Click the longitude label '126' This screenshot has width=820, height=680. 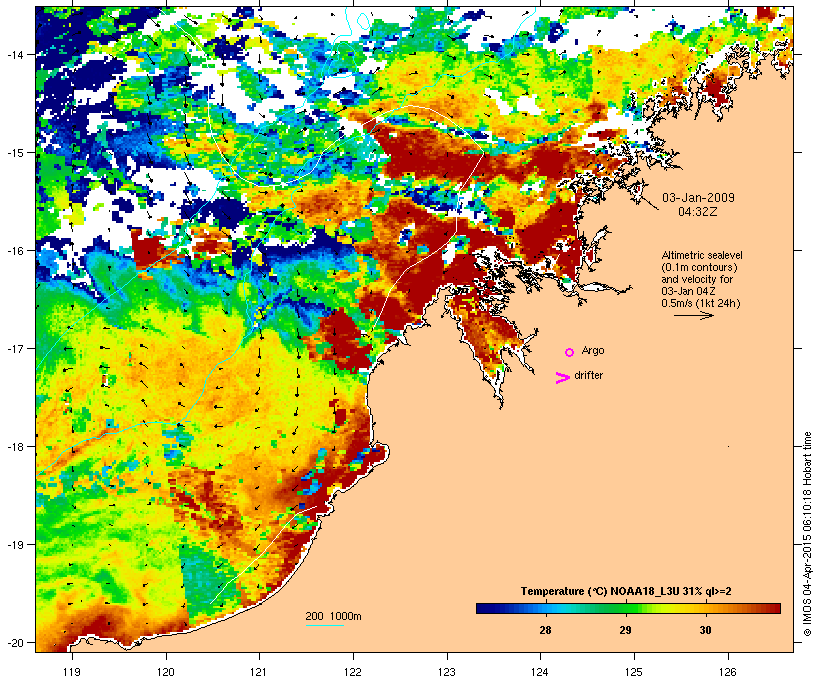coord(727,672)
